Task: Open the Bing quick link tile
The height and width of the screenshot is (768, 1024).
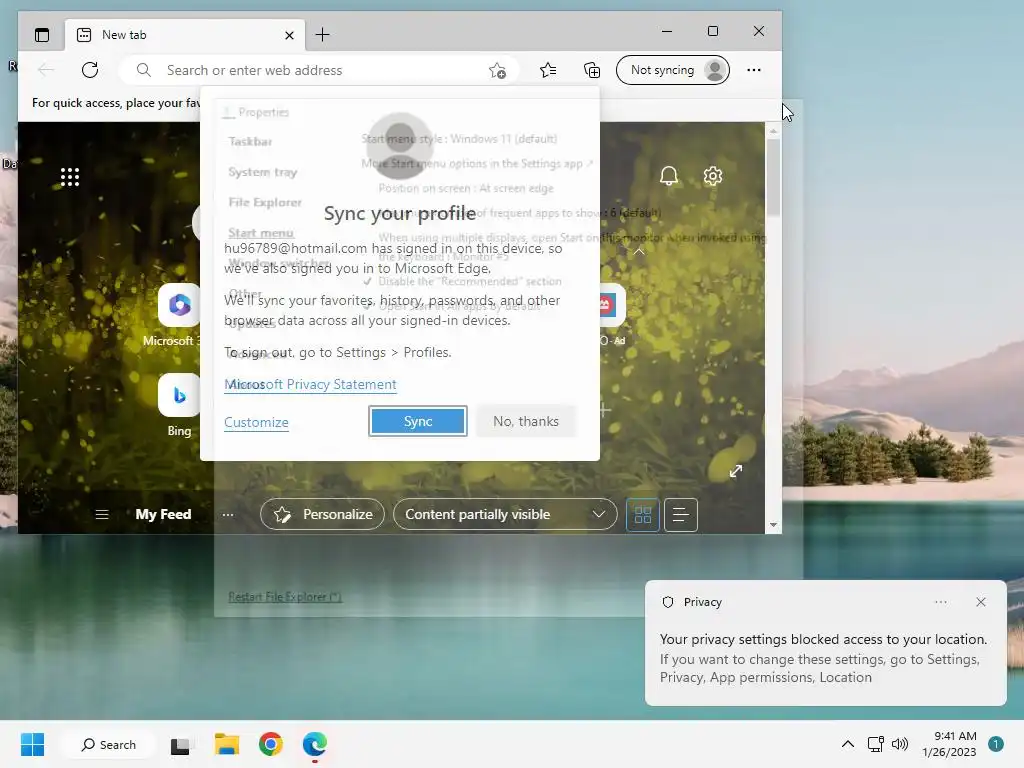Action: tap(179, 395)
